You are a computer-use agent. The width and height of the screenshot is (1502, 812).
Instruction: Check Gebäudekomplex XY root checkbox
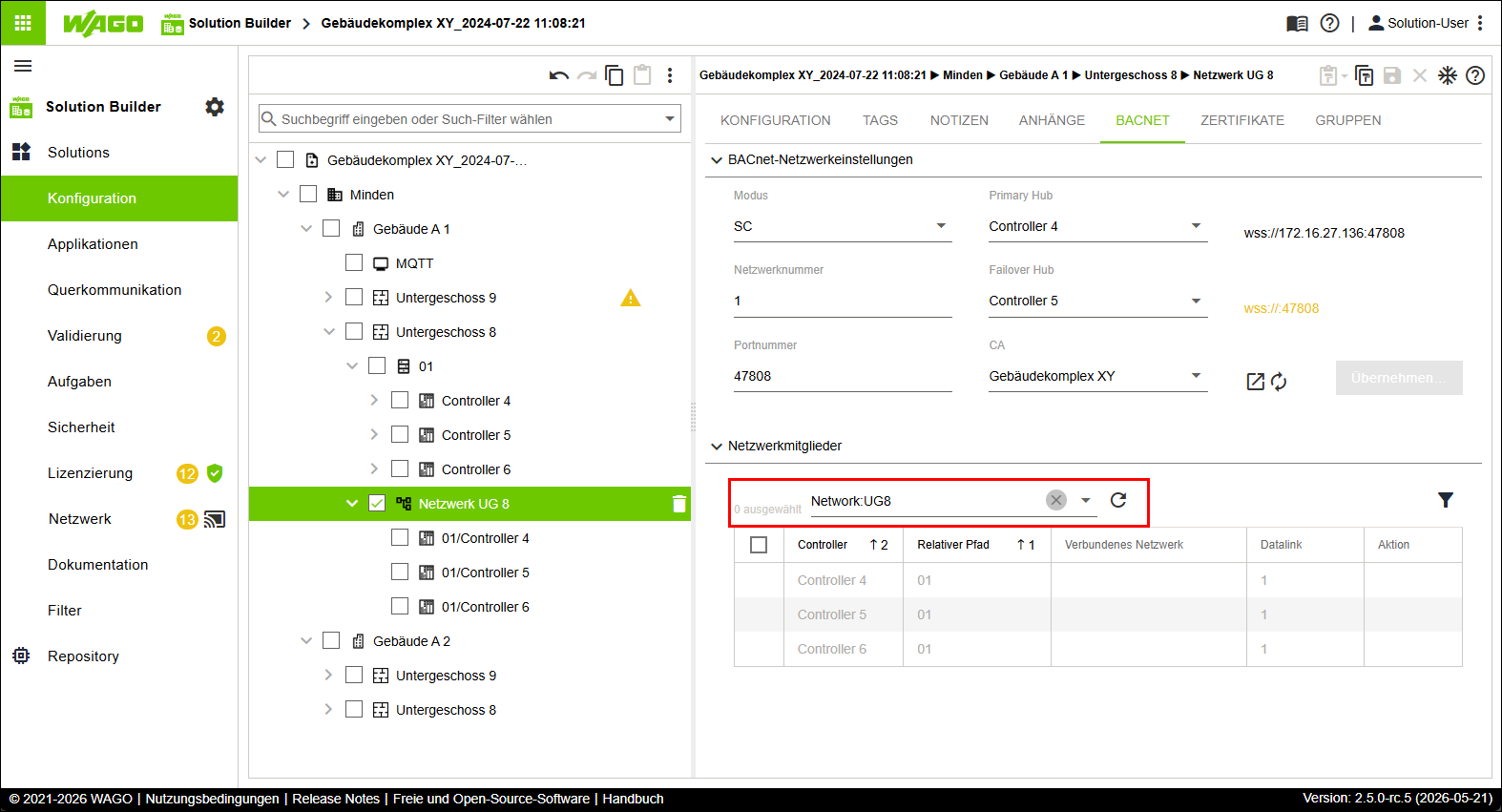point(285,159)
